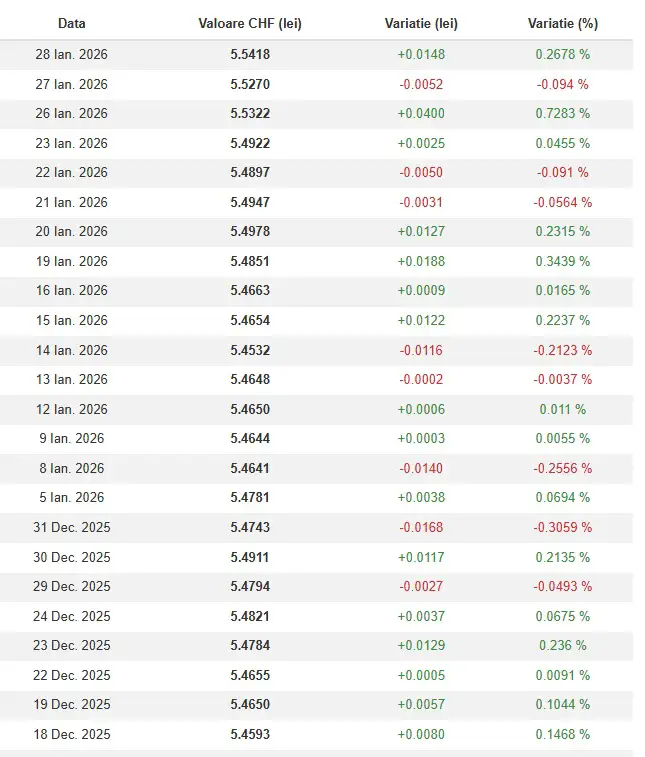This screenshot has width=645, height=757.
Task: Select the 28 Ian. 2026 date cell
Action: pos(71,54)
